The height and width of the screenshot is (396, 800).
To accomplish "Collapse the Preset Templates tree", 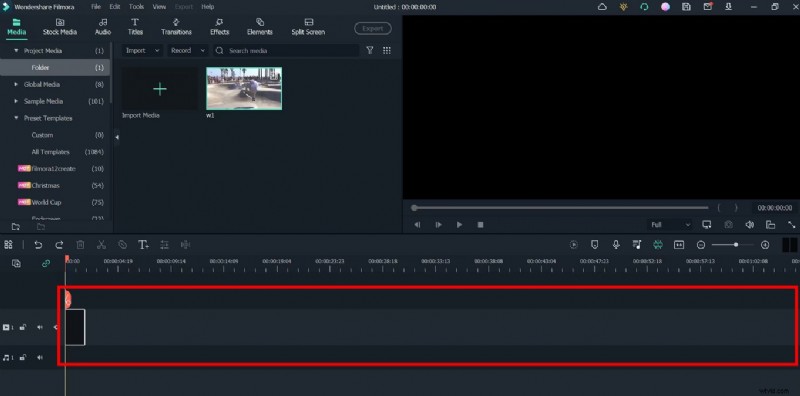I will click(16, 118).
